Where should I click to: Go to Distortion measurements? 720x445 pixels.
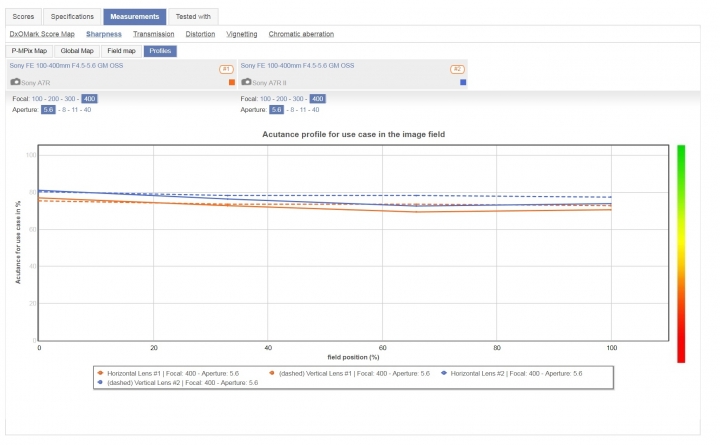pyautogui.click(x=200, y=34)
